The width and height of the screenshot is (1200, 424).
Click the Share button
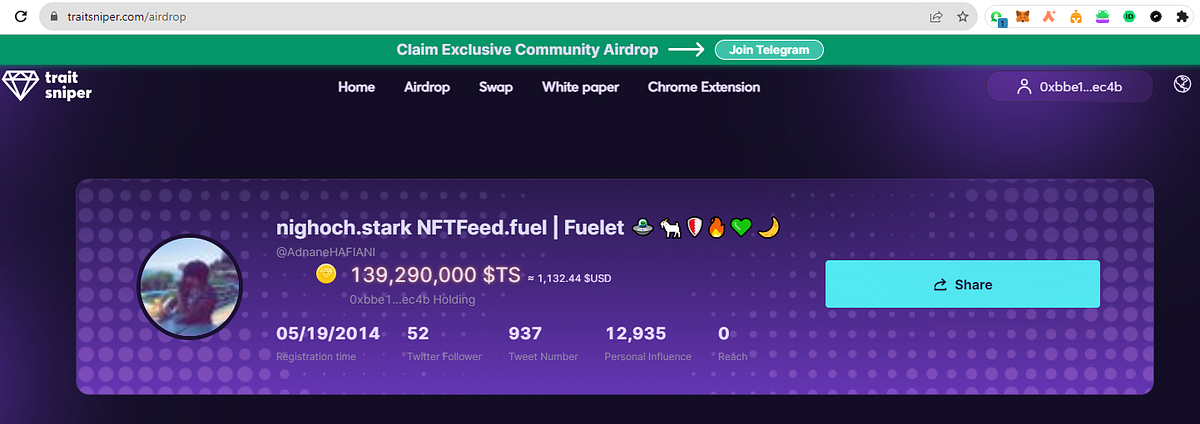pos(962,284)
